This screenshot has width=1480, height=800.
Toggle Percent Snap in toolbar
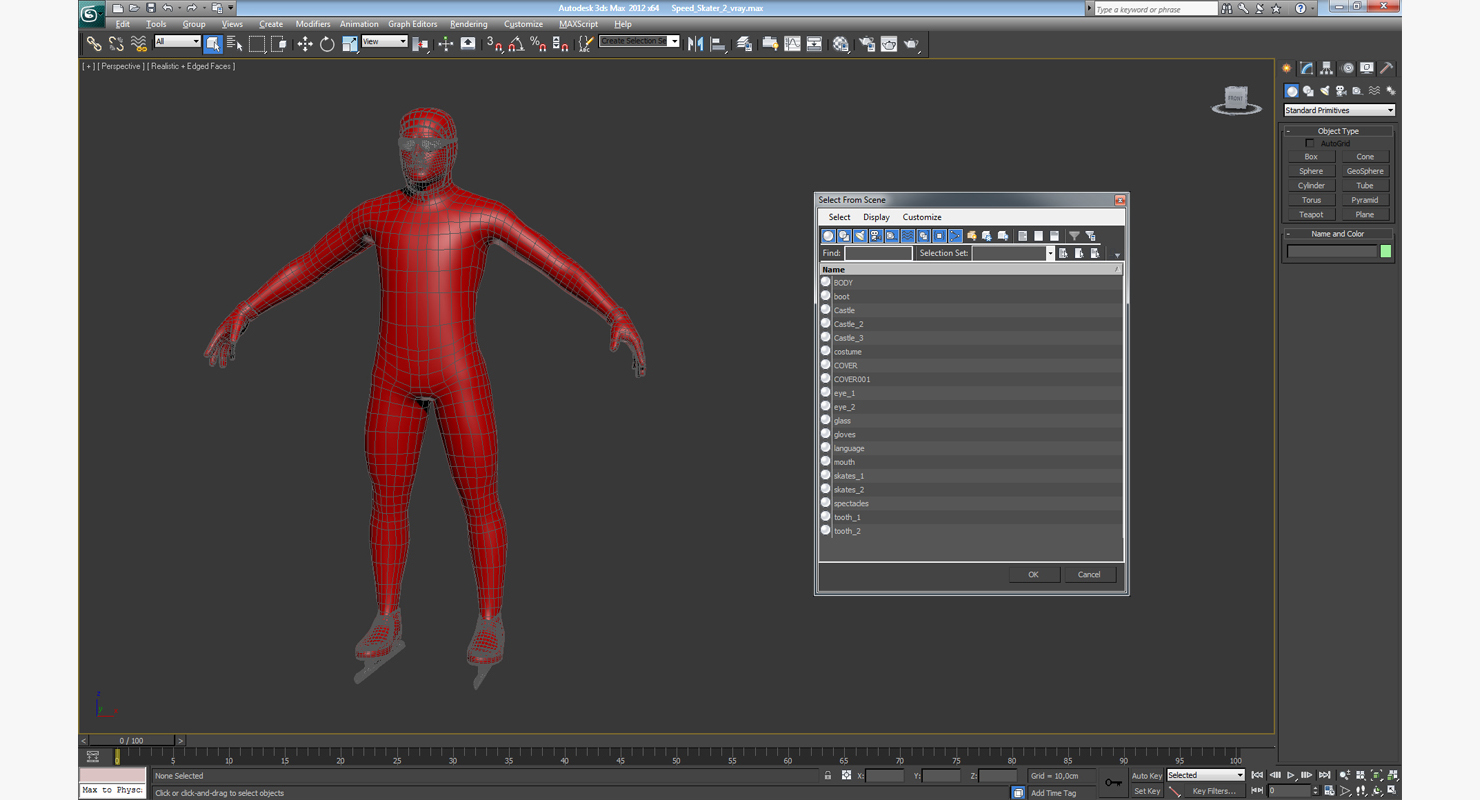tap(538, 44)
